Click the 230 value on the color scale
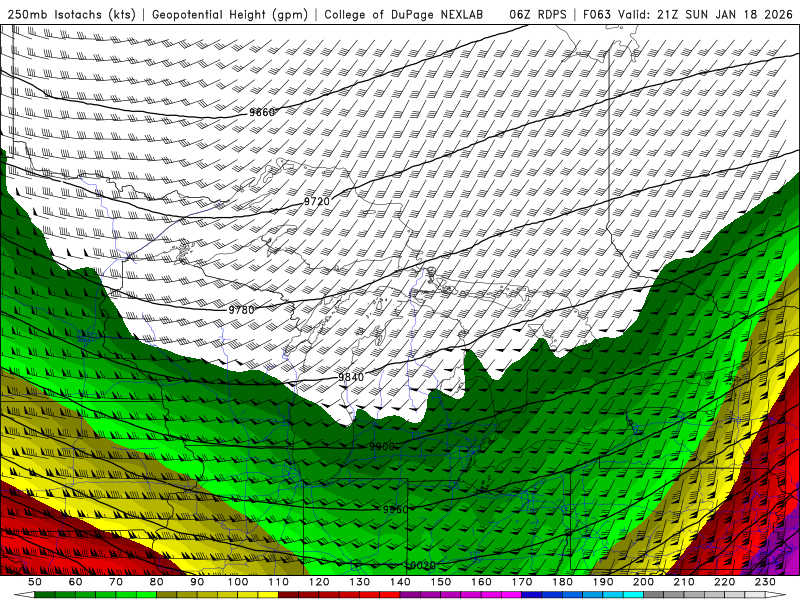The width and height of the screenshot is (800, 600). [765, 582]
